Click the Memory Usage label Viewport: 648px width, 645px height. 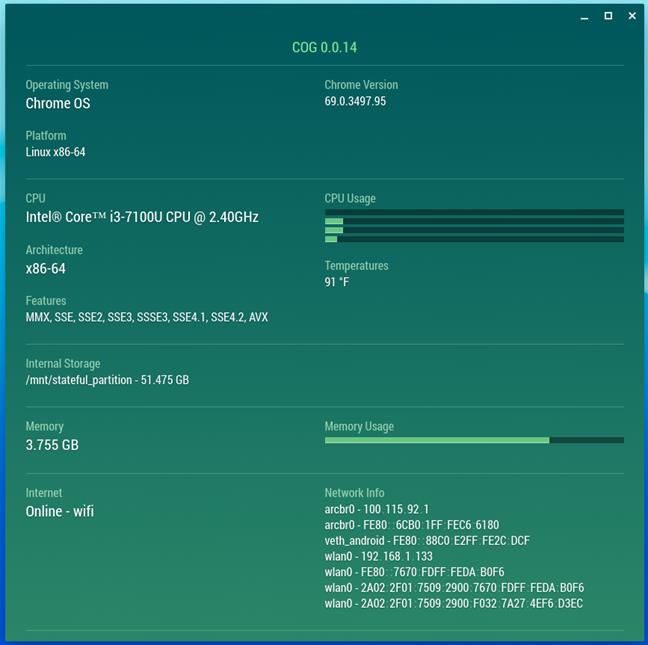click(x=359, y=426)
